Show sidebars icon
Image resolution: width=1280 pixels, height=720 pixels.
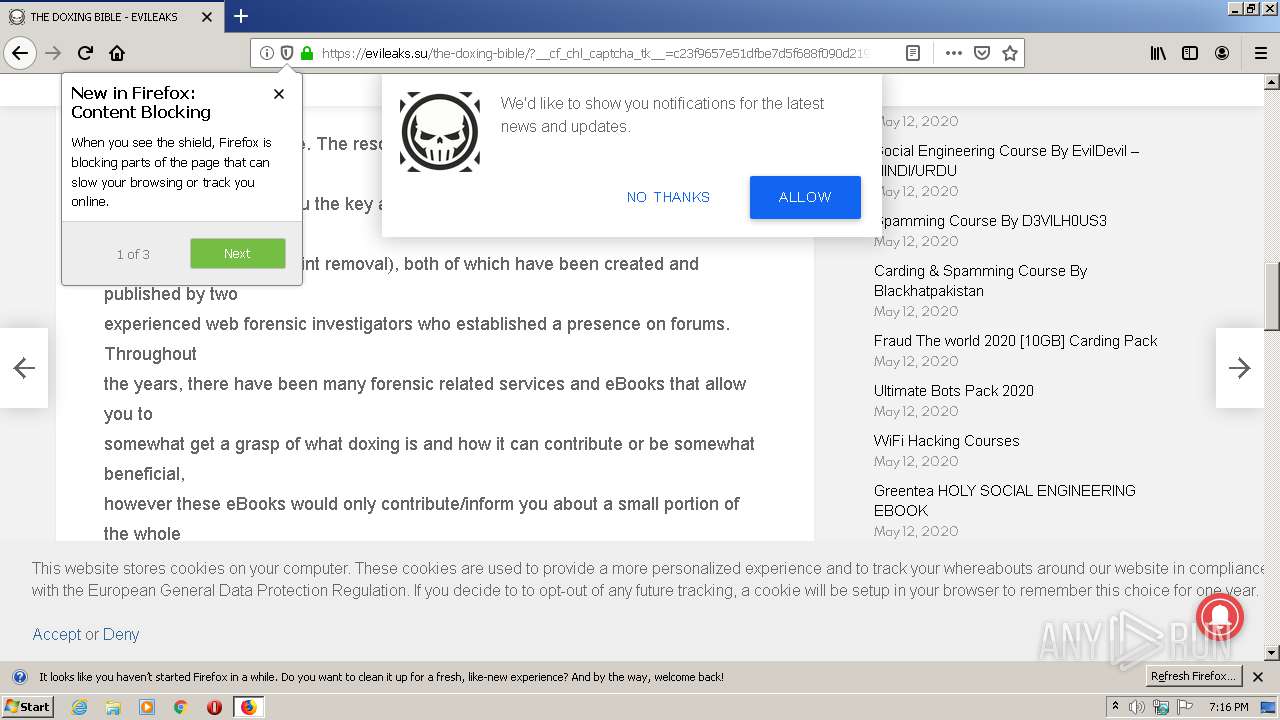tap(1190, 53)
